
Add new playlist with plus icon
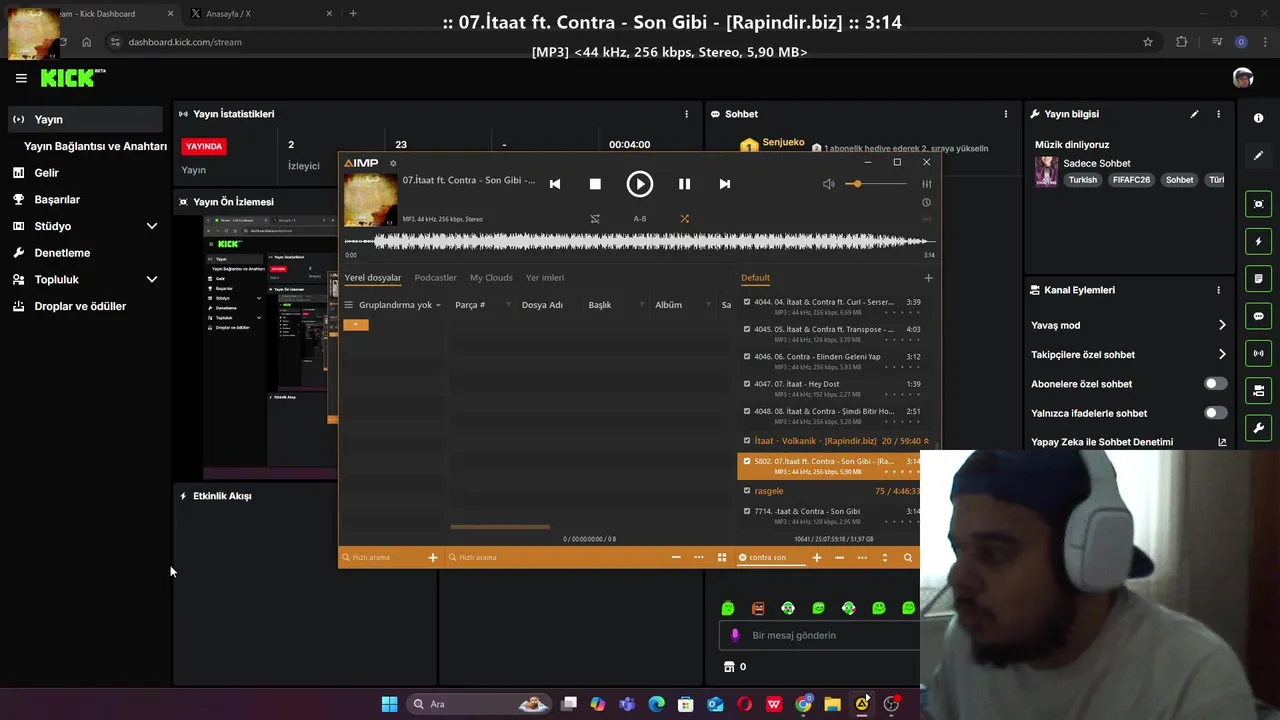pos(928,278)
